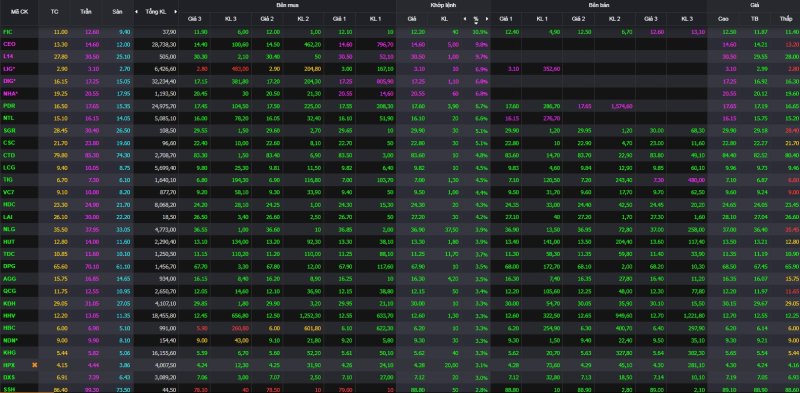Image resolution: width=800 pixels, height=393 pixels.
Task: Sort by the Sàn floor price column
Action: [x=117, y=11]
